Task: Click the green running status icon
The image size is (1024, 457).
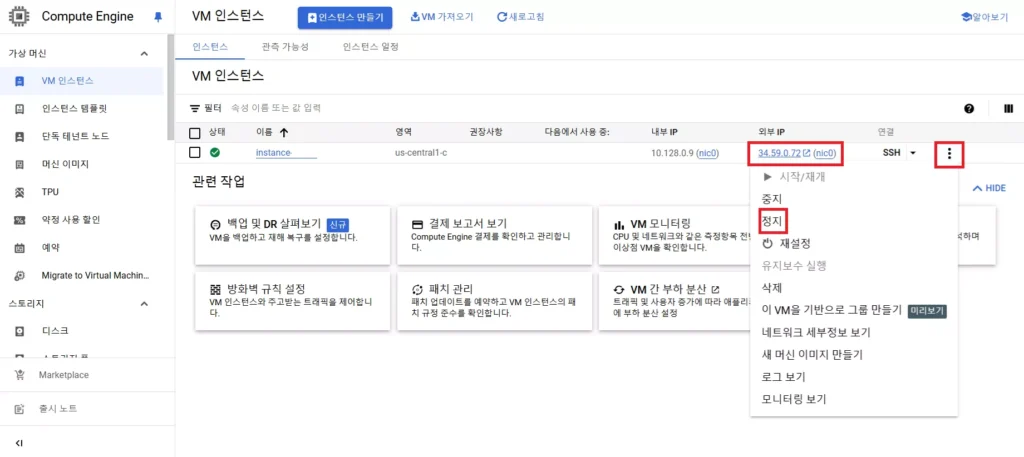Action: (214, 153)
